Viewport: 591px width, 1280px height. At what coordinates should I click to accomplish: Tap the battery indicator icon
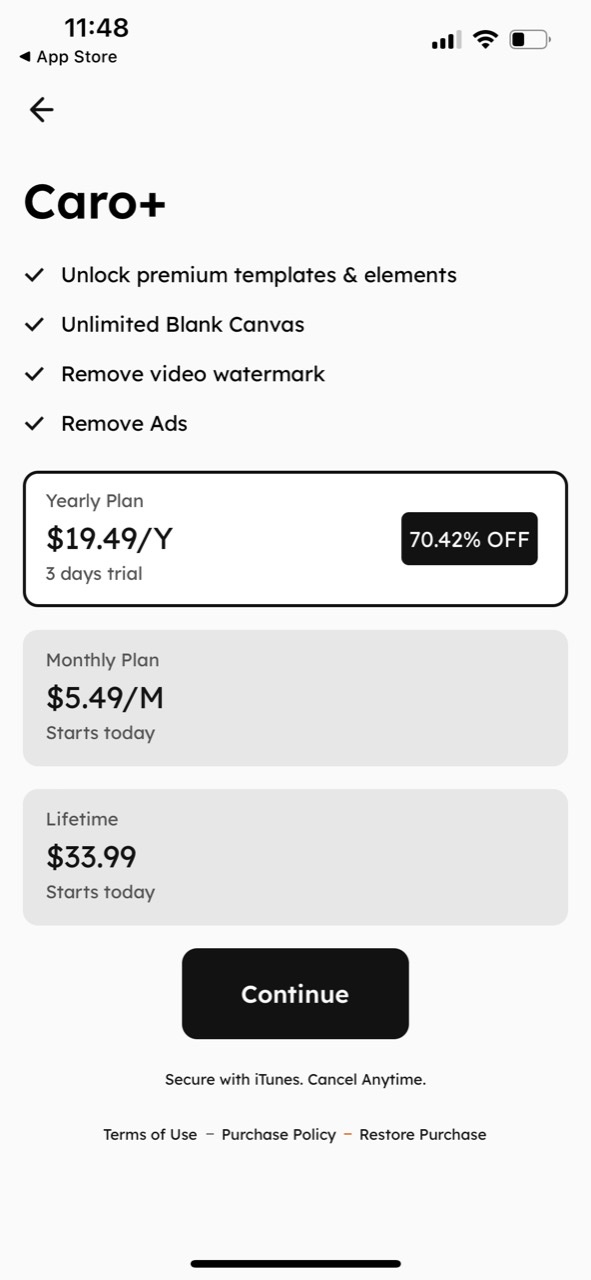tap(530, 40)
